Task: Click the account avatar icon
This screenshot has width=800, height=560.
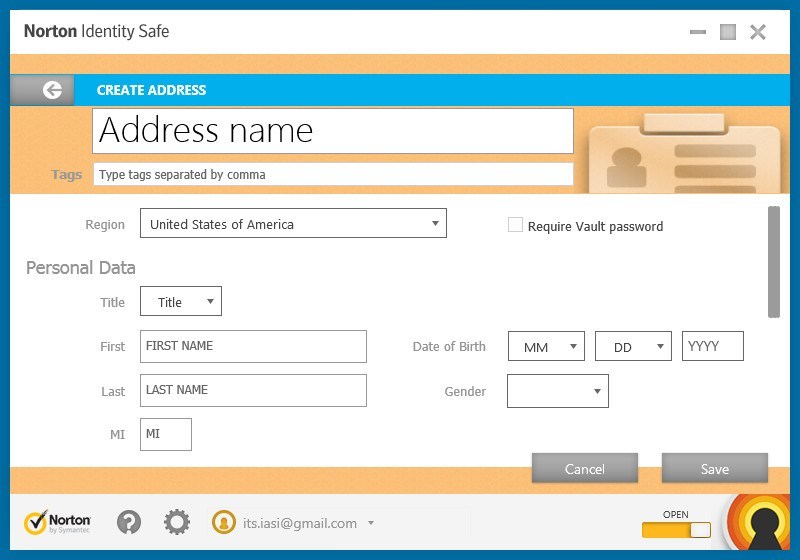Action: tap(223, 523)
